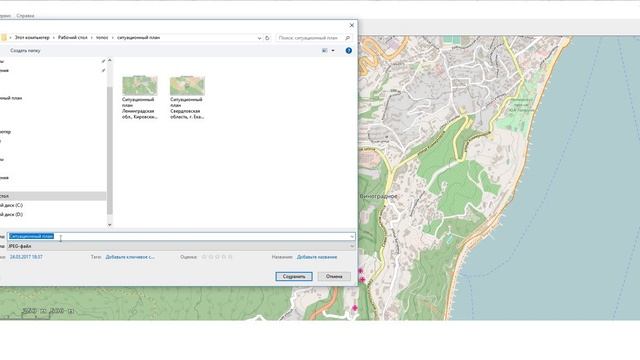Image resolution: width=640 pixels, height=360 pixels.
Task: Open the view options dropdown arrow
Action: (x=333, y=51)
